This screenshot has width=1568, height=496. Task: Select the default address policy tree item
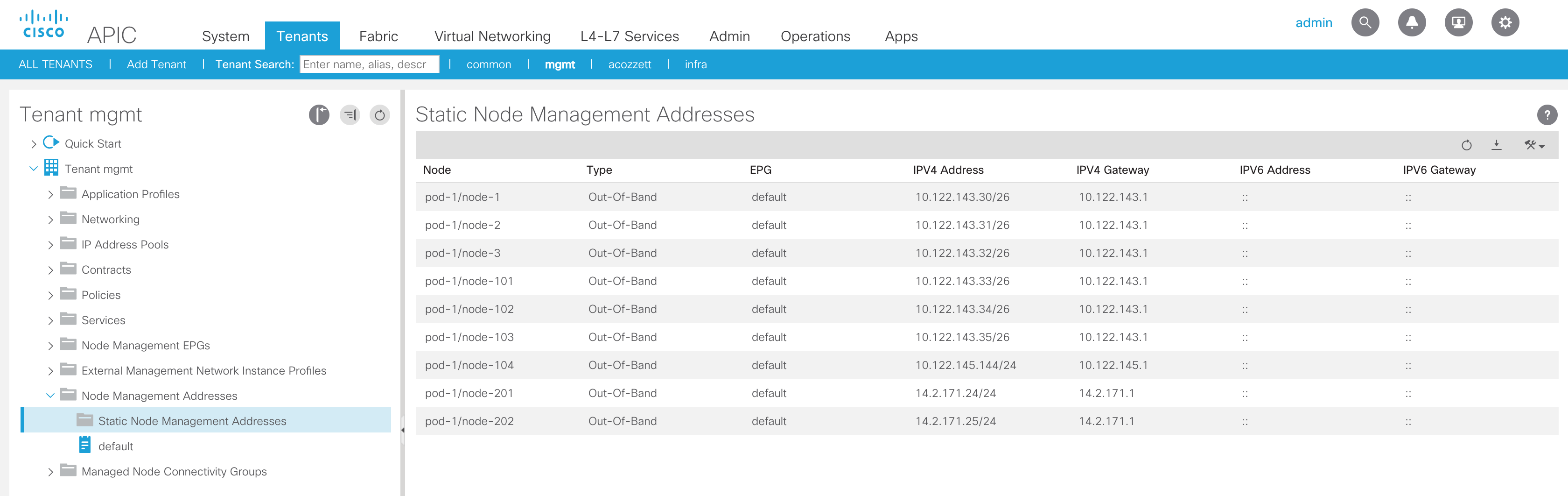115,446
